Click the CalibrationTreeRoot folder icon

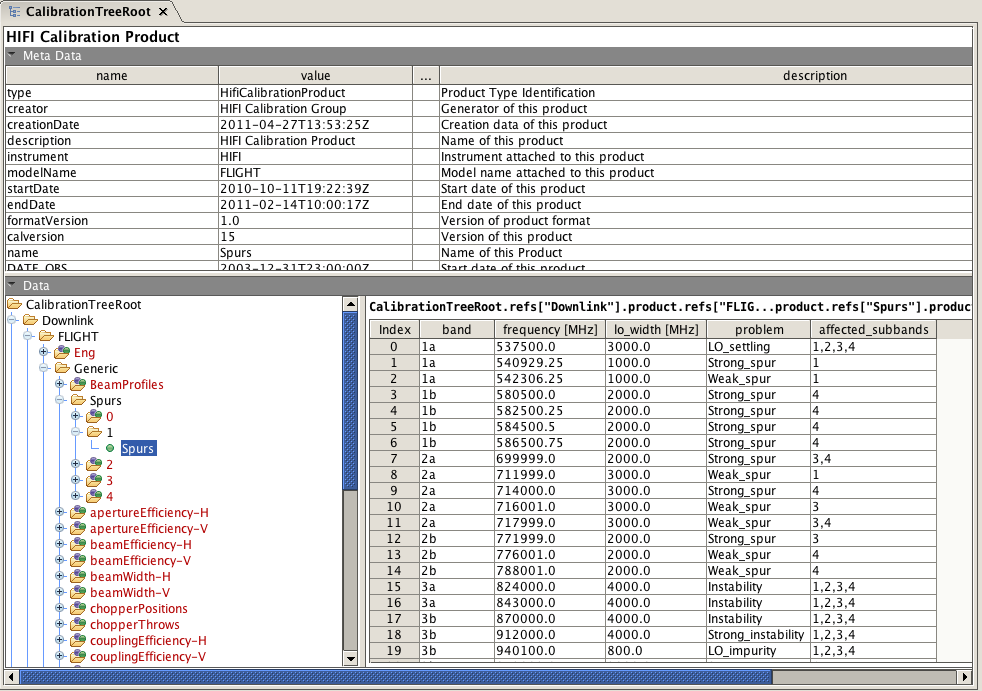point(14,304)
